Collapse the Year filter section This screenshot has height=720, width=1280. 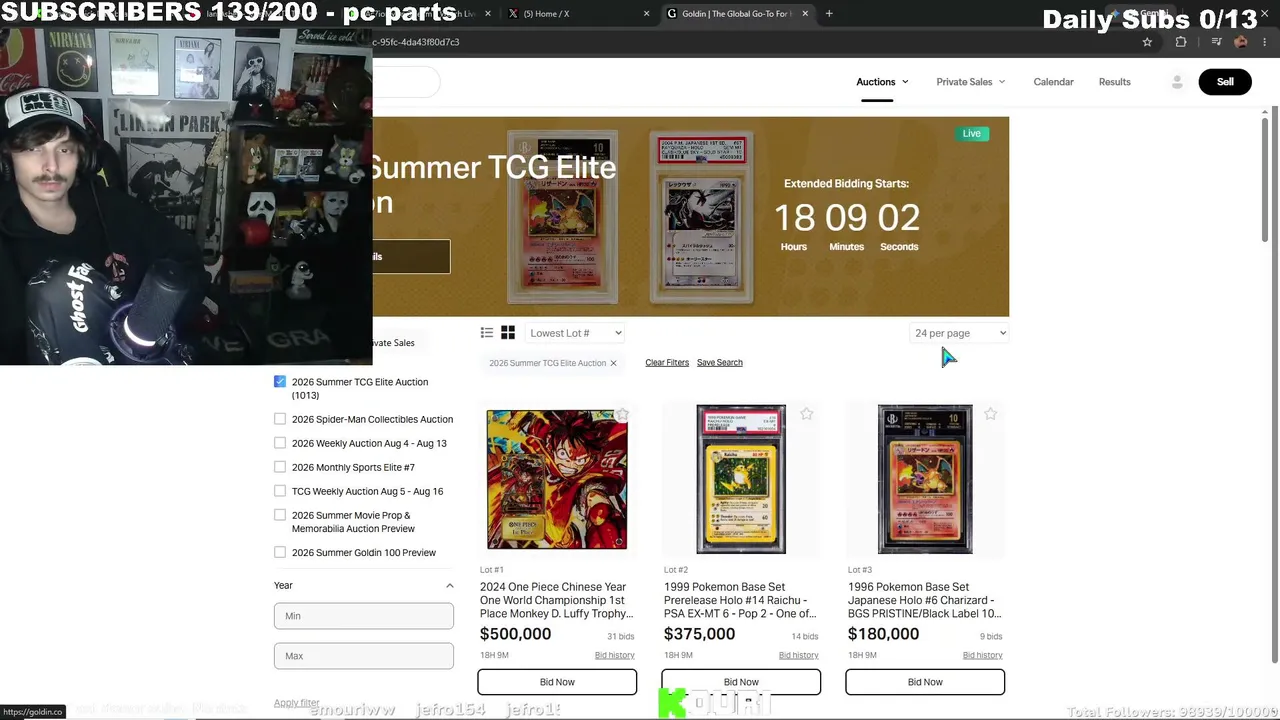click(x=449, y=586)
